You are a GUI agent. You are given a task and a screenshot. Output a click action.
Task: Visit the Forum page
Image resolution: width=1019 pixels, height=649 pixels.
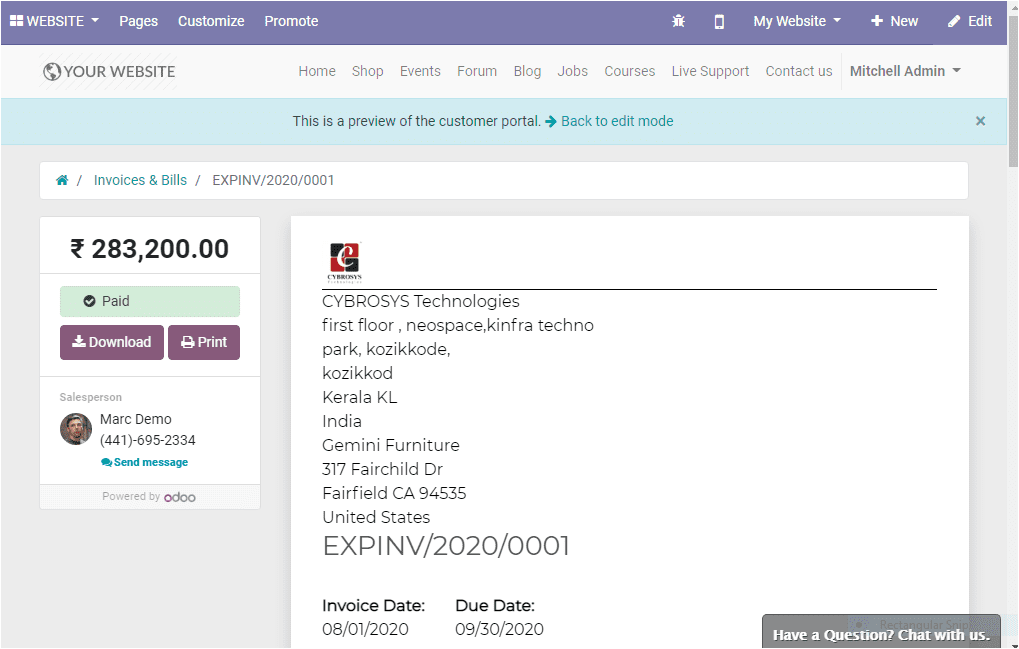click(x=477, y=71)
